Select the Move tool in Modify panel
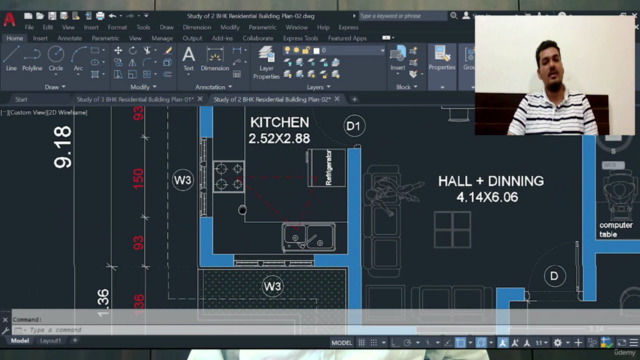640x360 pixels. click(118, 50)
